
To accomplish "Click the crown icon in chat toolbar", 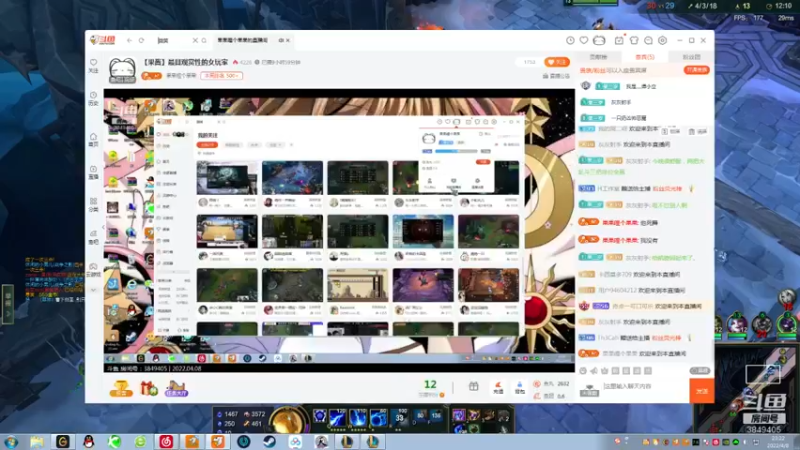I will tap(605, 371).
